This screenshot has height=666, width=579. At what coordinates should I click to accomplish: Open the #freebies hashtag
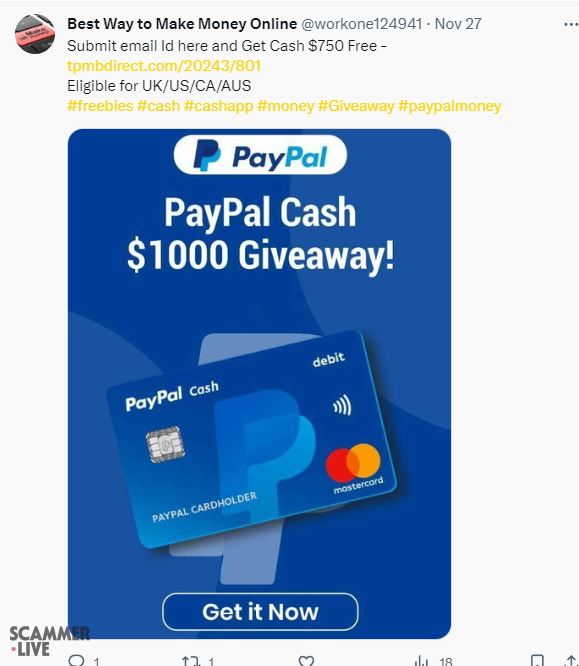click(x=100, y=106)
